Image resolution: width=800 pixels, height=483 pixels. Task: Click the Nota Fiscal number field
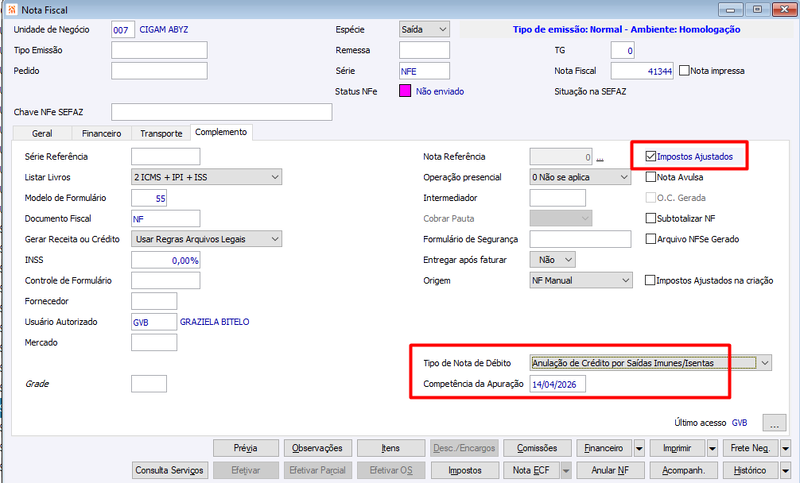point(642,71)
